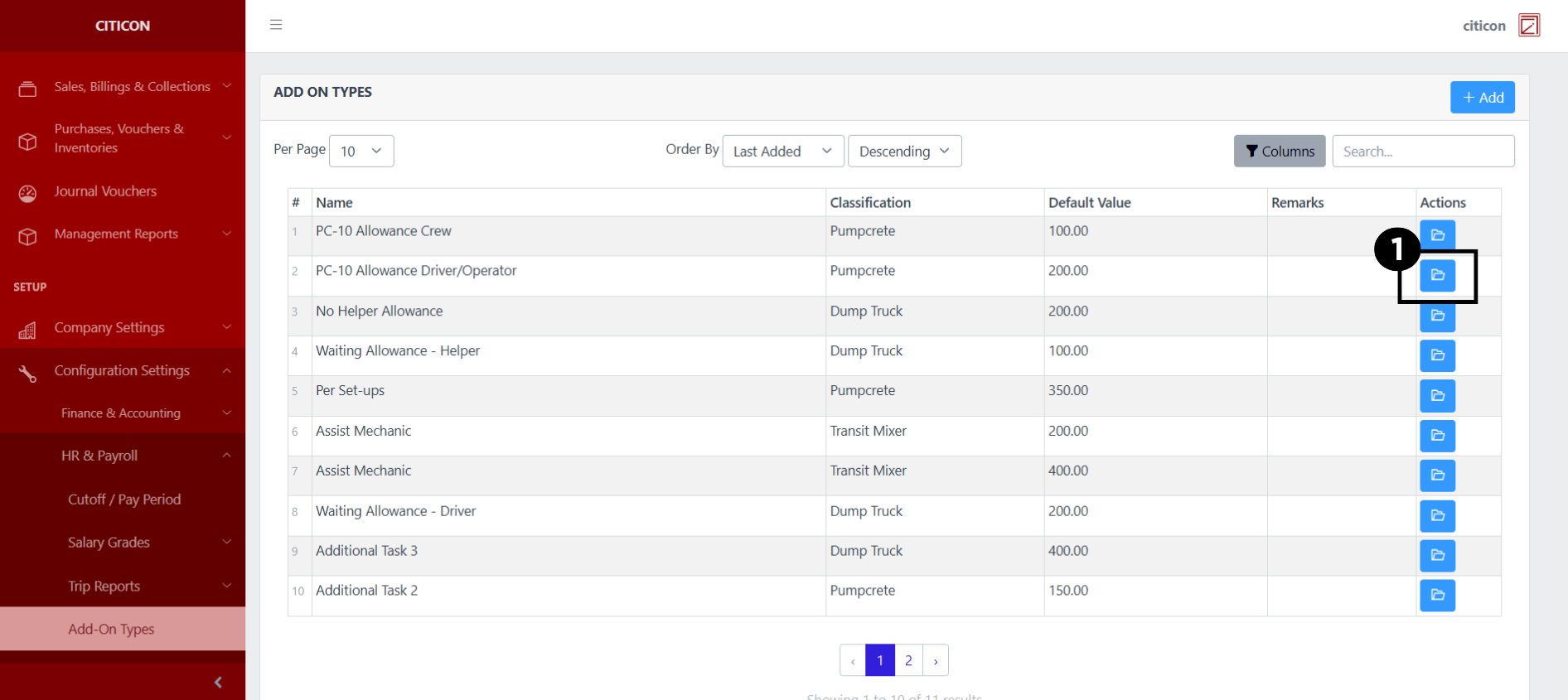Open folder action for Additional Task 2

click(1437, 595)
